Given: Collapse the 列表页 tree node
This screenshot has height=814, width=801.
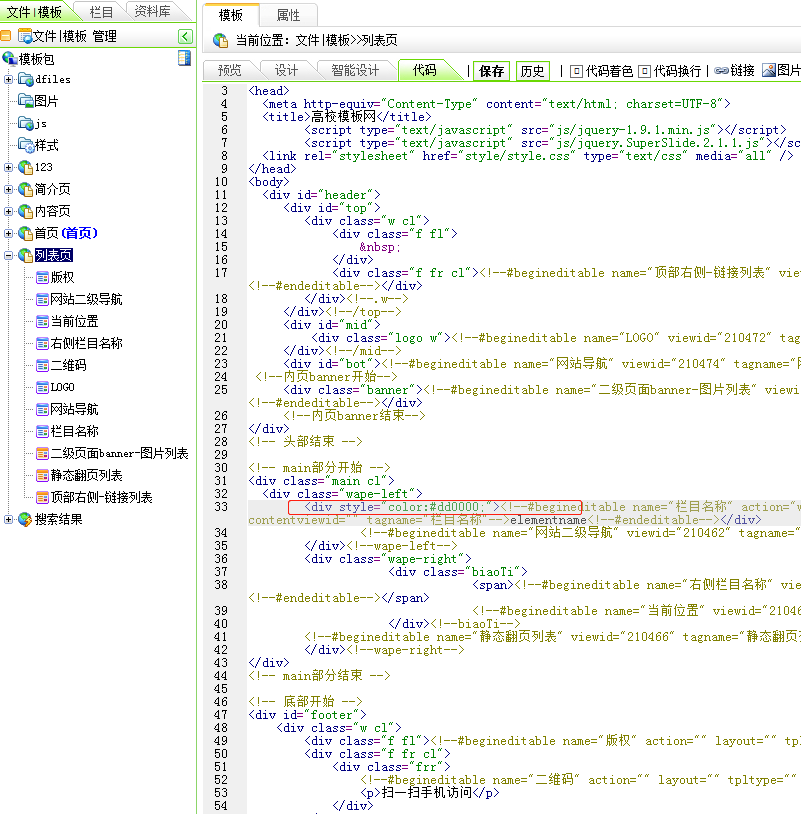Looking at the screenshot, I should click(x=9, y=255).
